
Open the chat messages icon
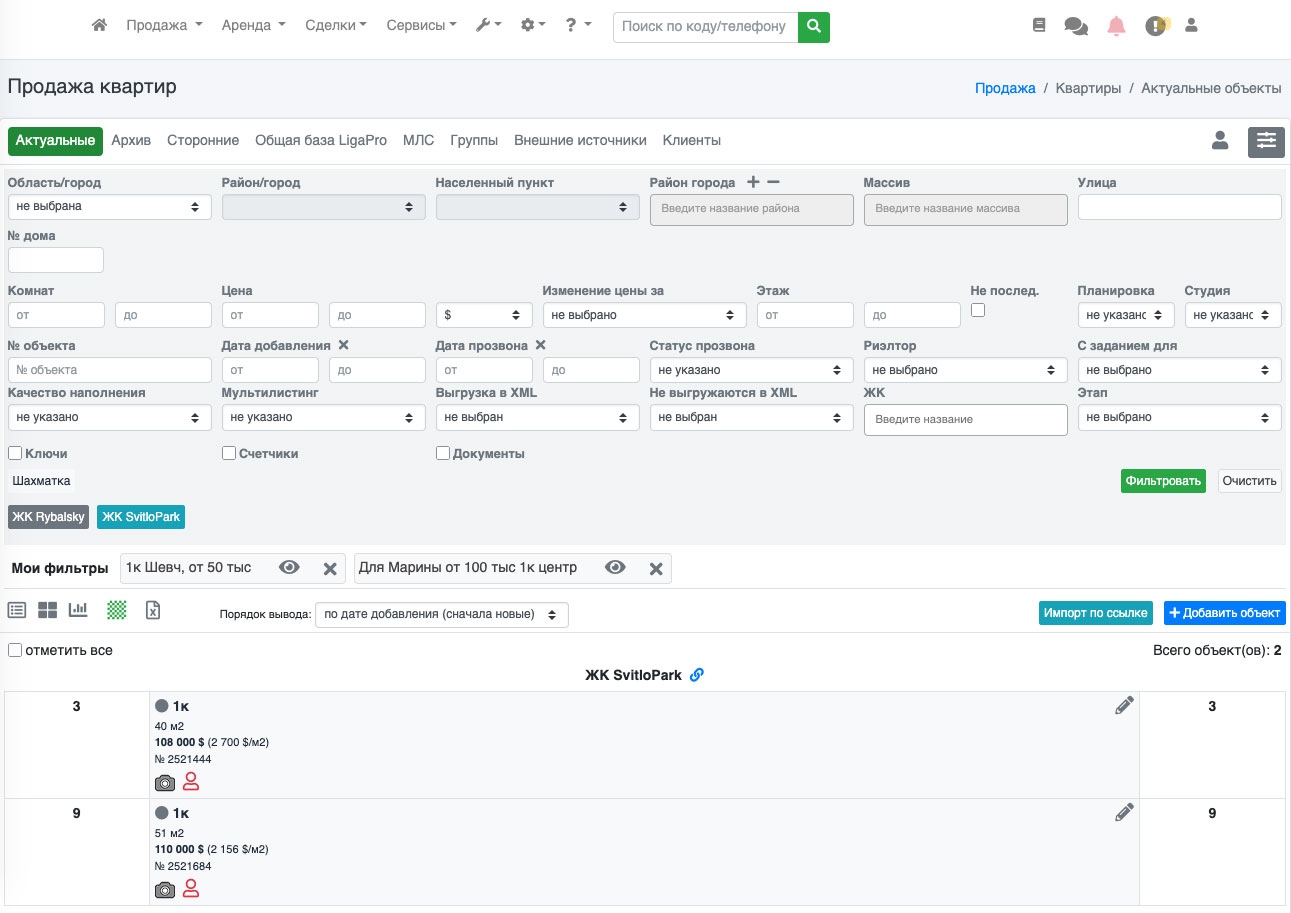pyautogui.click(x=1076, y=26)
